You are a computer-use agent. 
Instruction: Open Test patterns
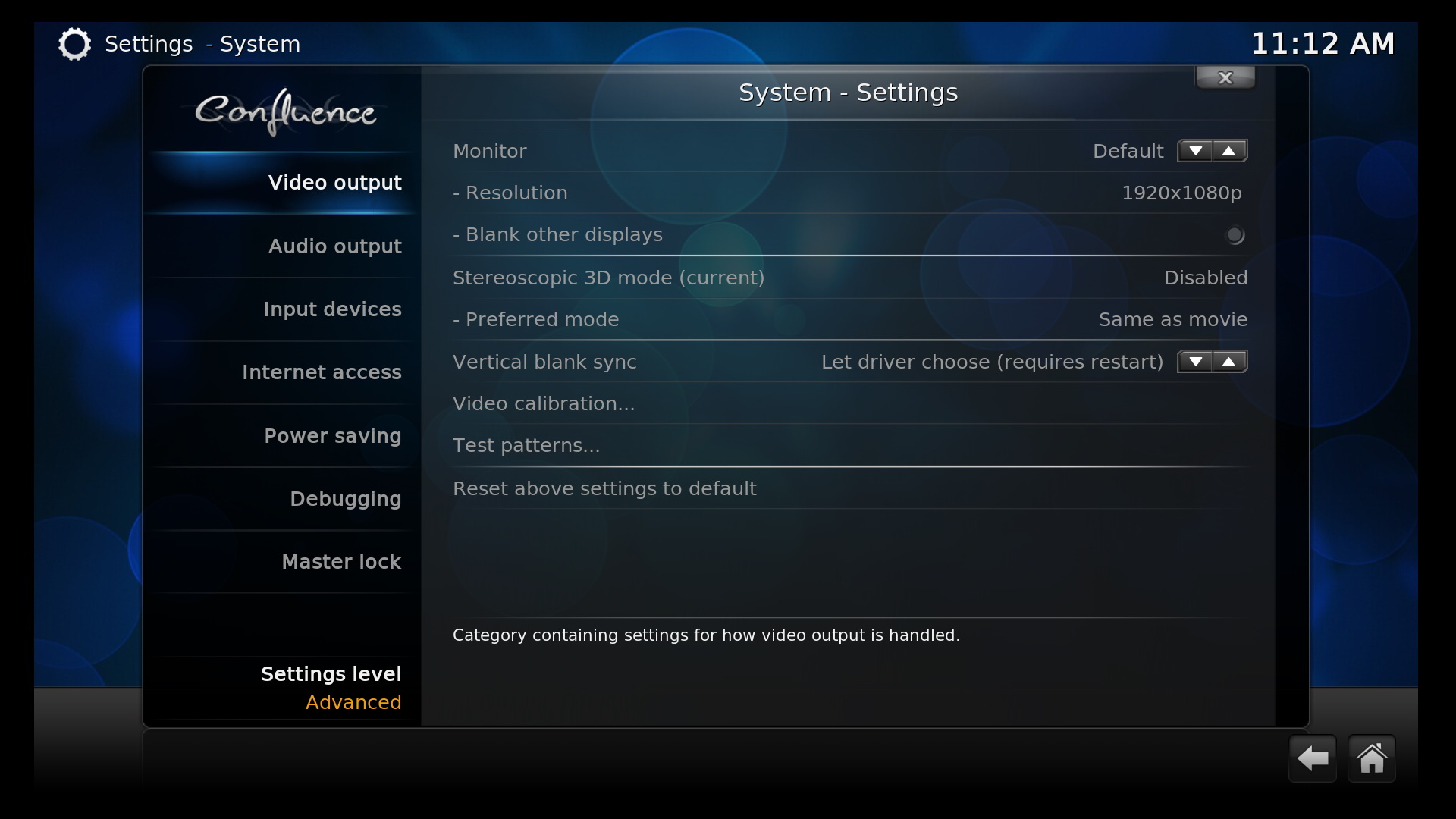(x=849, y=445)
